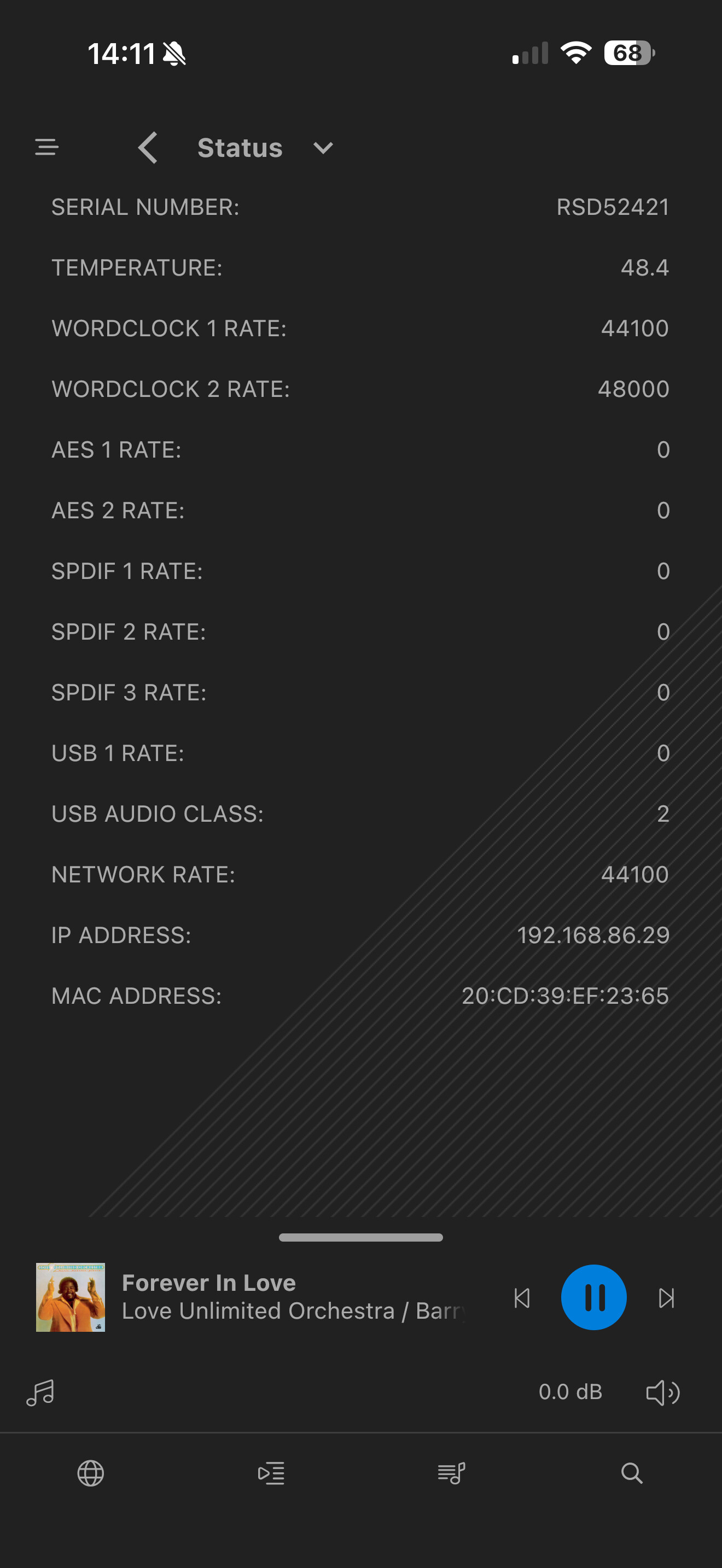Image resolution: width=722 pixels, height=1568 pixels.
Task: Tap the 0.0 dB volume readout
Action: tap(570, 1392)
